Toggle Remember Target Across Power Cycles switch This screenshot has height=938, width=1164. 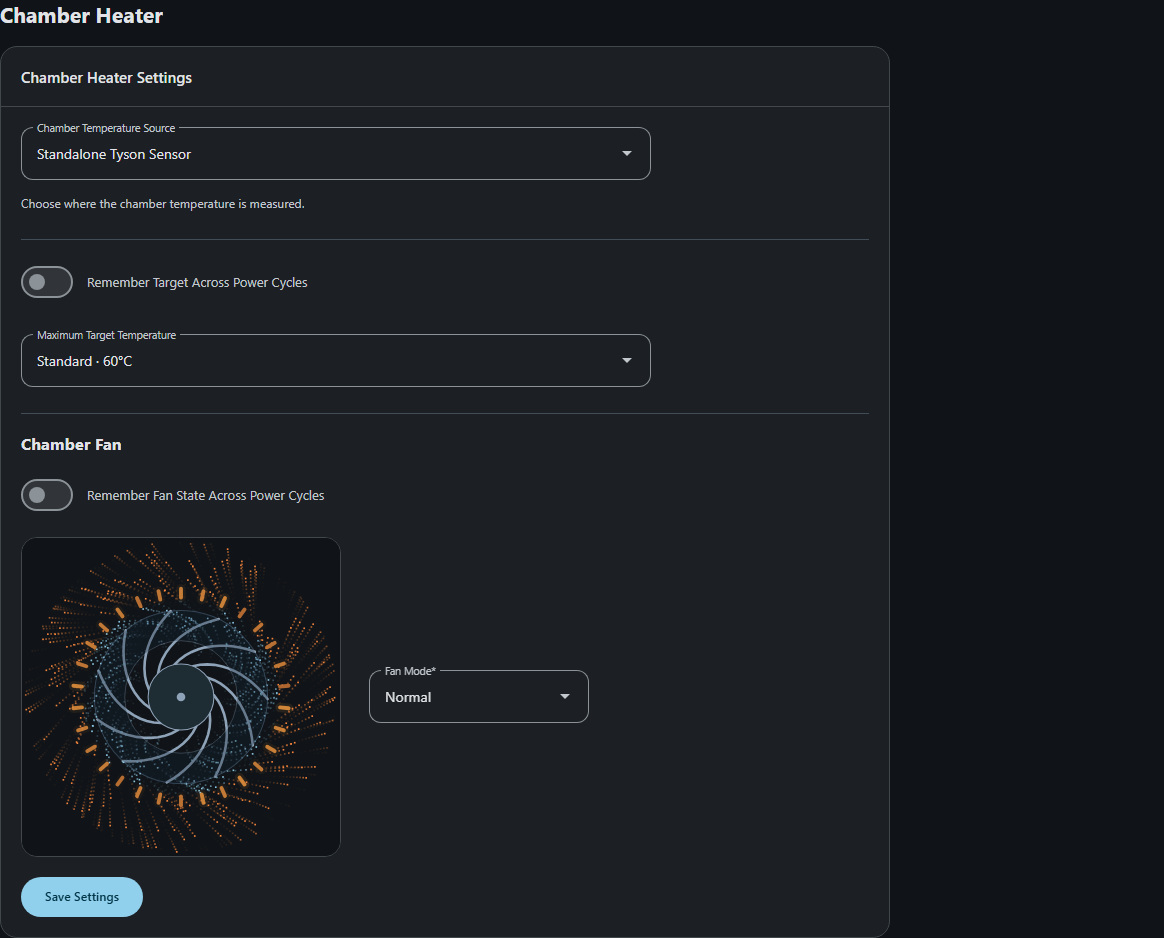coord(47,282)
